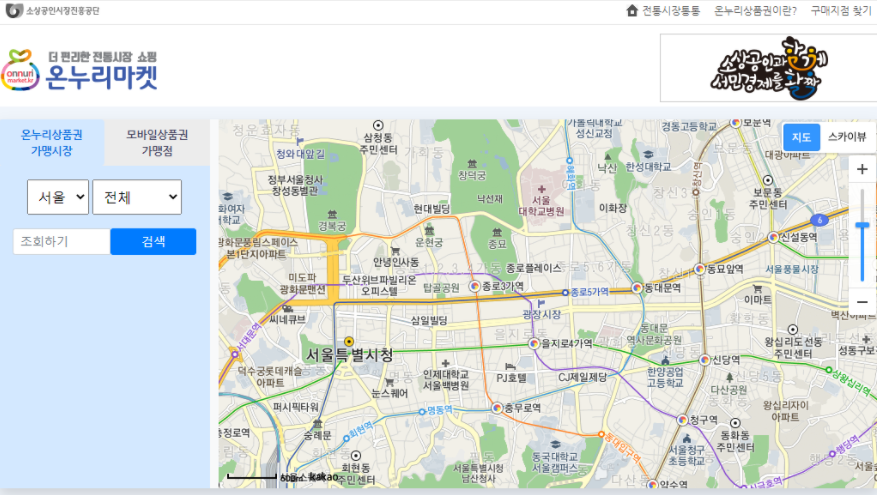Click the 왕십리도선동 주민센터 marker
Viewport: 877px width, 495px height.
pos(793,329)
